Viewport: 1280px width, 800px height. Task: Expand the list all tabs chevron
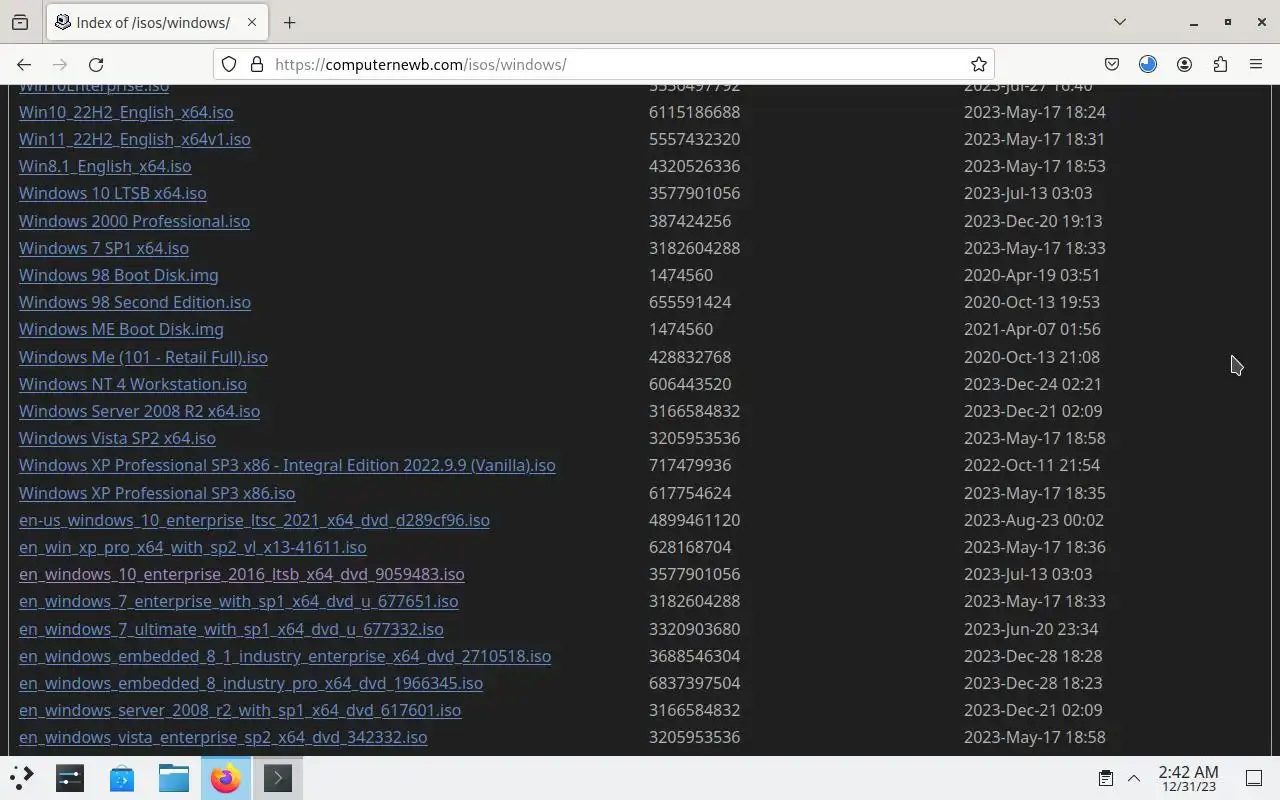[1120, 22]
